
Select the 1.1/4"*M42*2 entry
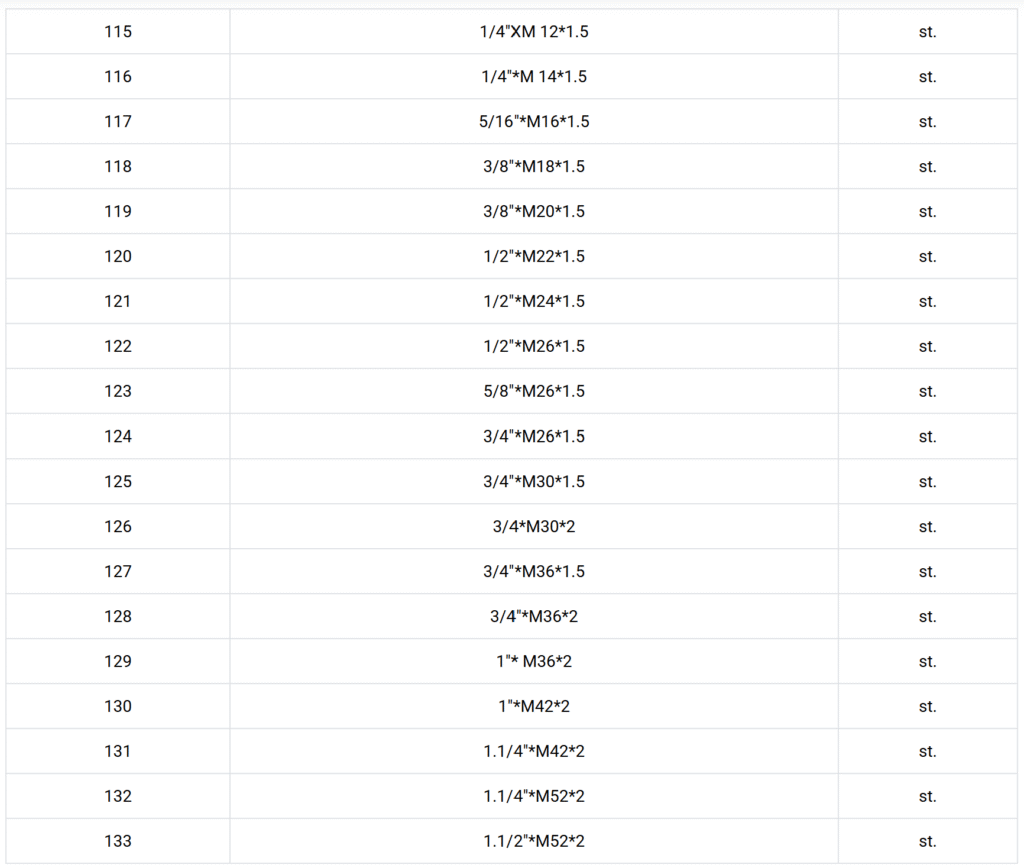point(533,752)
